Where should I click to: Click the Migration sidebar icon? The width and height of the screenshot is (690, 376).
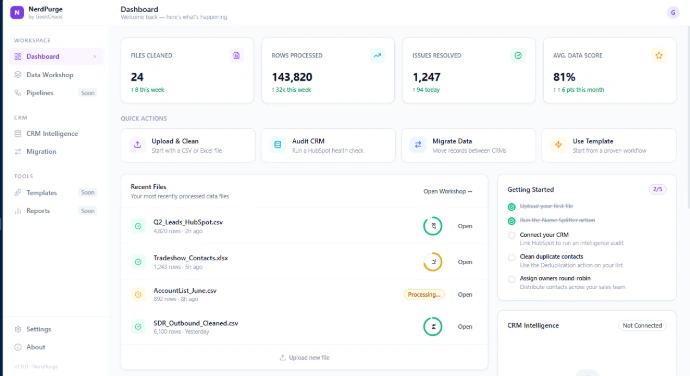[x=18, y=151]
